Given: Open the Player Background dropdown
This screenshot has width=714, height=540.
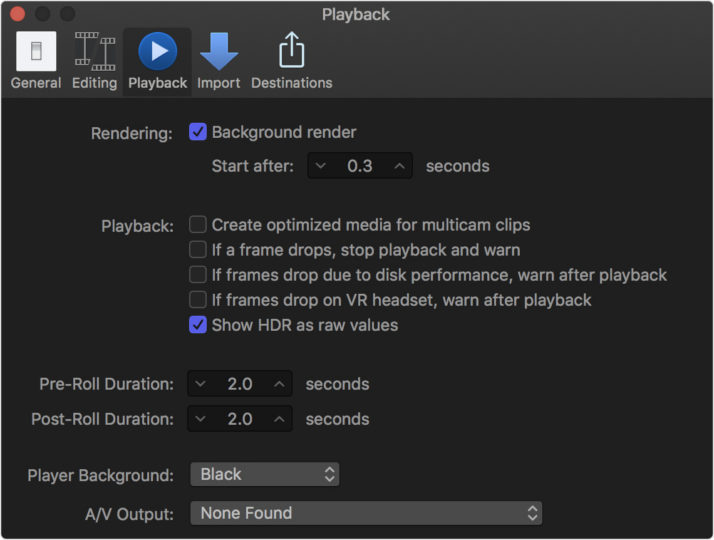Looking at the screenshot, I should (265, 474).
